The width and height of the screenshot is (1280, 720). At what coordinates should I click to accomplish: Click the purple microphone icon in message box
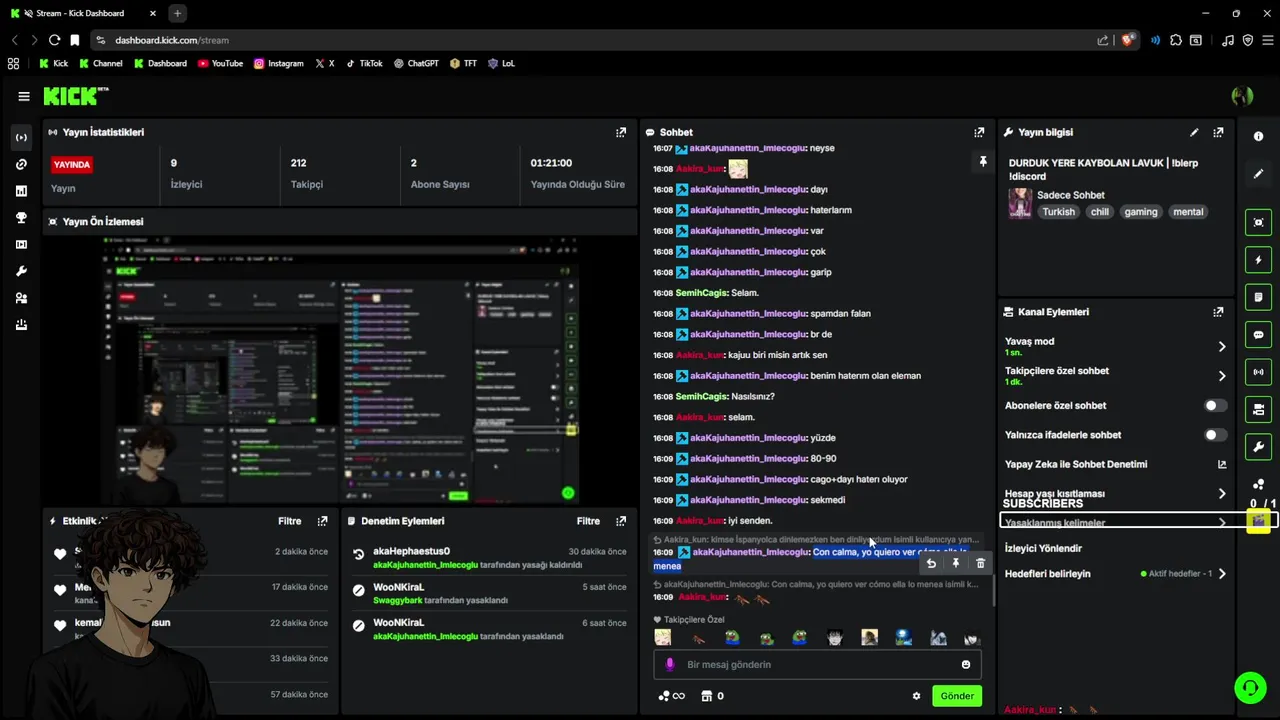point(670,665)
